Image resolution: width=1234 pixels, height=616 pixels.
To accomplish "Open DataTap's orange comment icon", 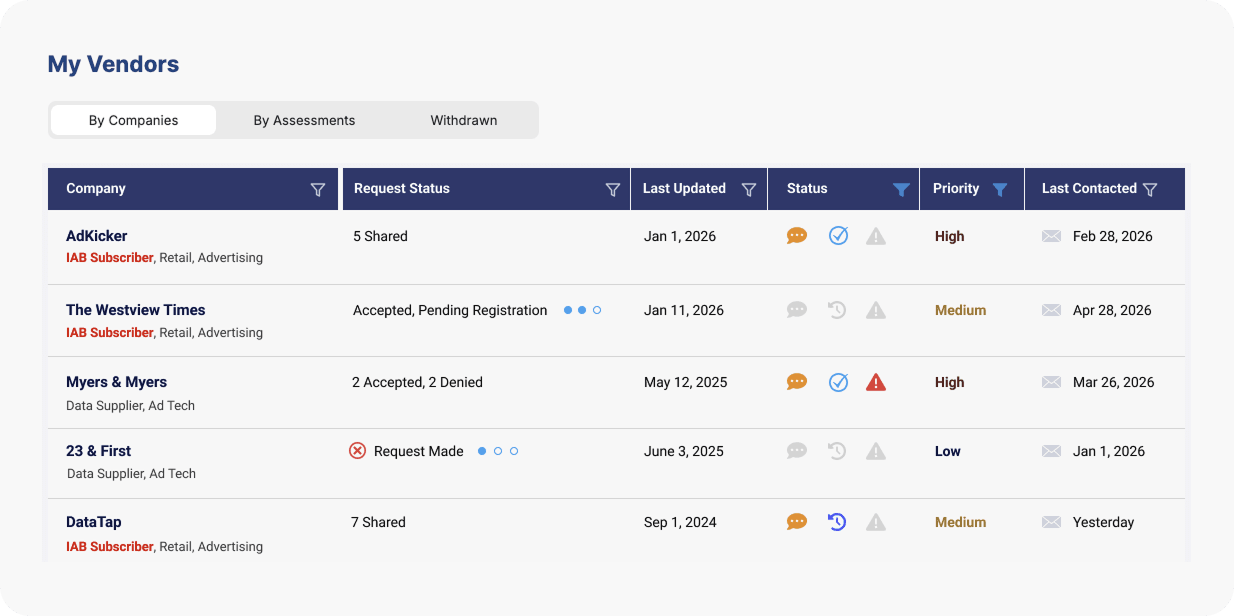I will 797,522.
